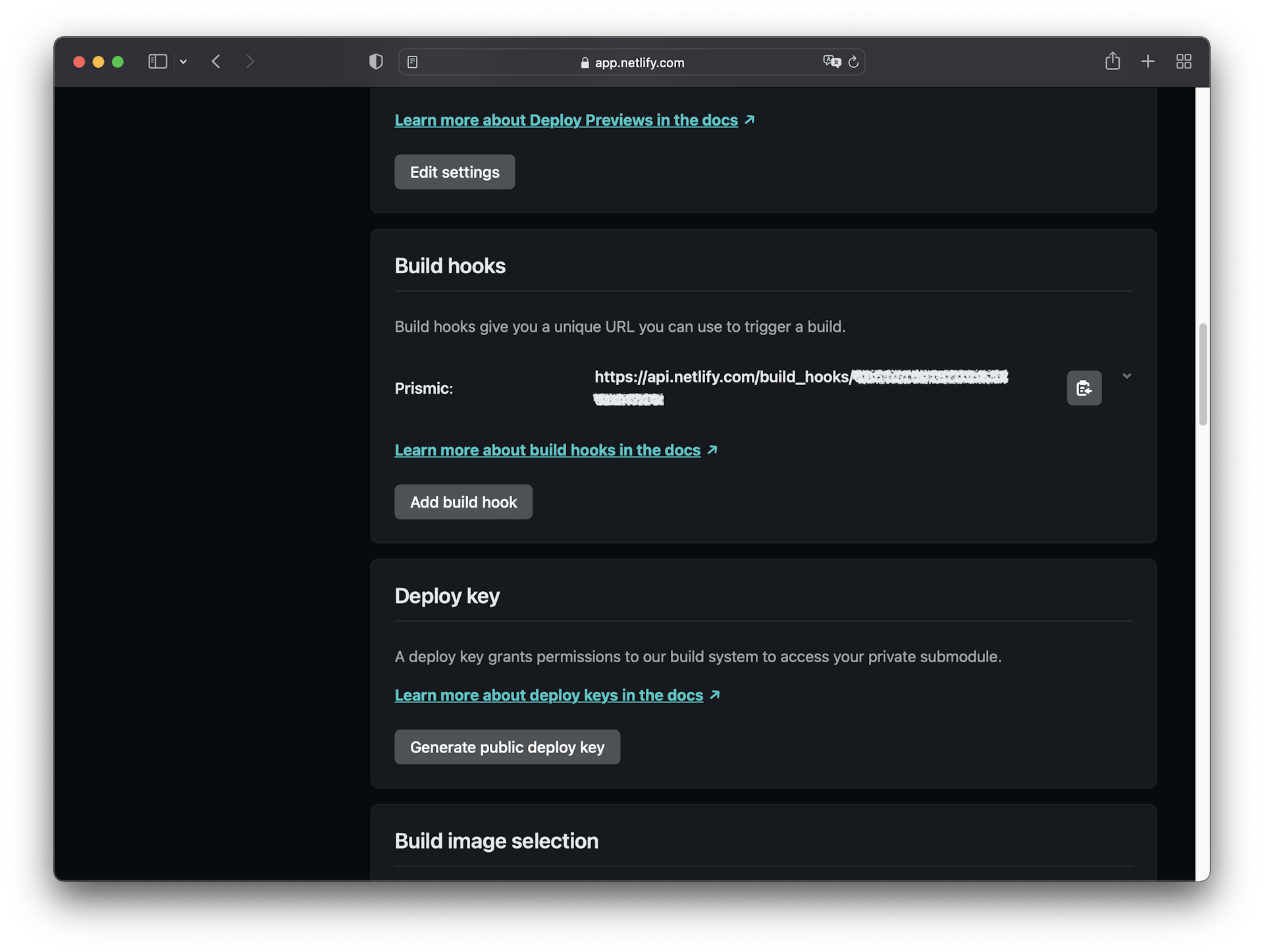Click the share/export icon in toolbar

(x=1111, y=61)
